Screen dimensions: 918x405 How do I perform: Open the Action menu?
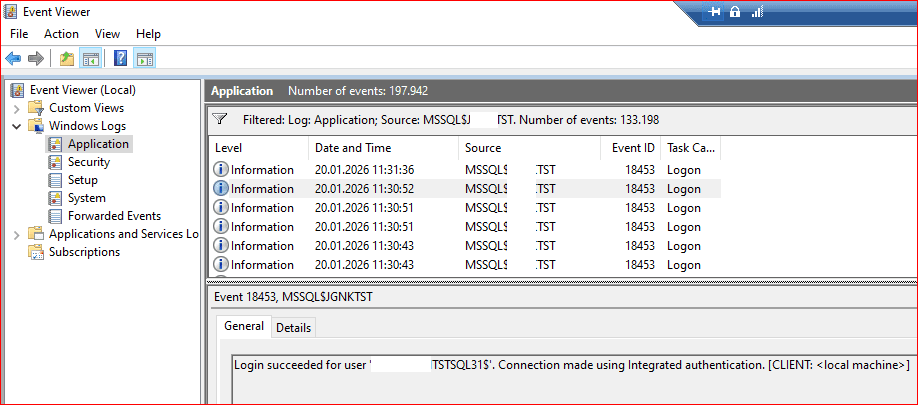point(61,34)
